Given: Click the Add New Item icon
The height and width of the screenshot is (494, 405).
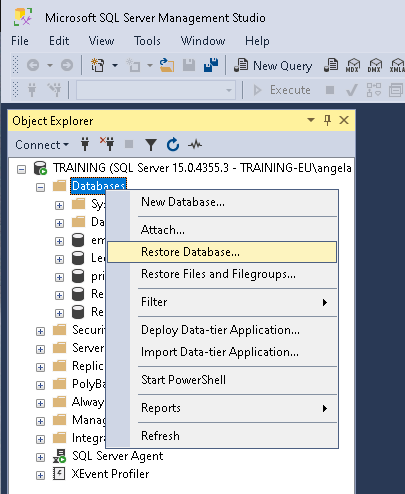Looking at the screenshot, I should 133,65.
